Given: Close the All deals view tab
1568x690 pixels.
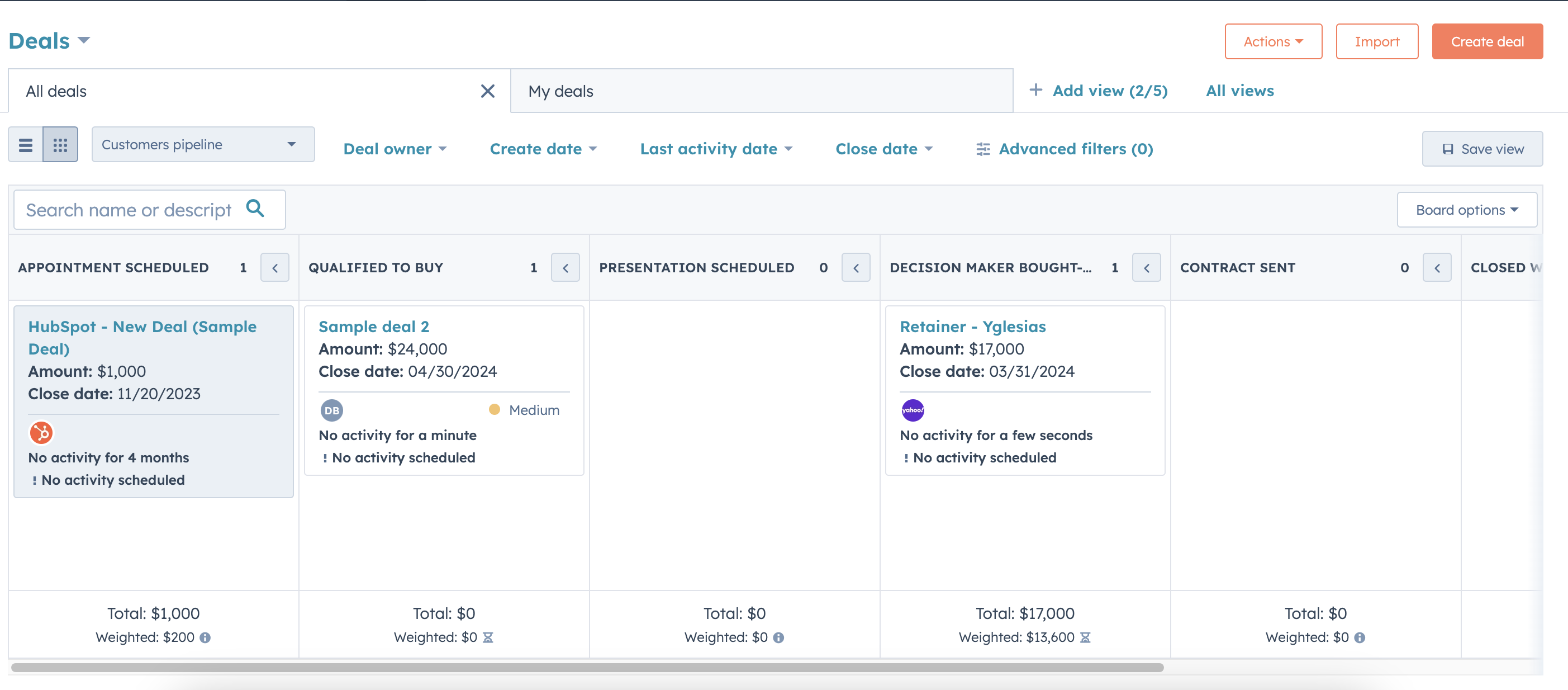Looking at the screenshot, I should 488,91.
